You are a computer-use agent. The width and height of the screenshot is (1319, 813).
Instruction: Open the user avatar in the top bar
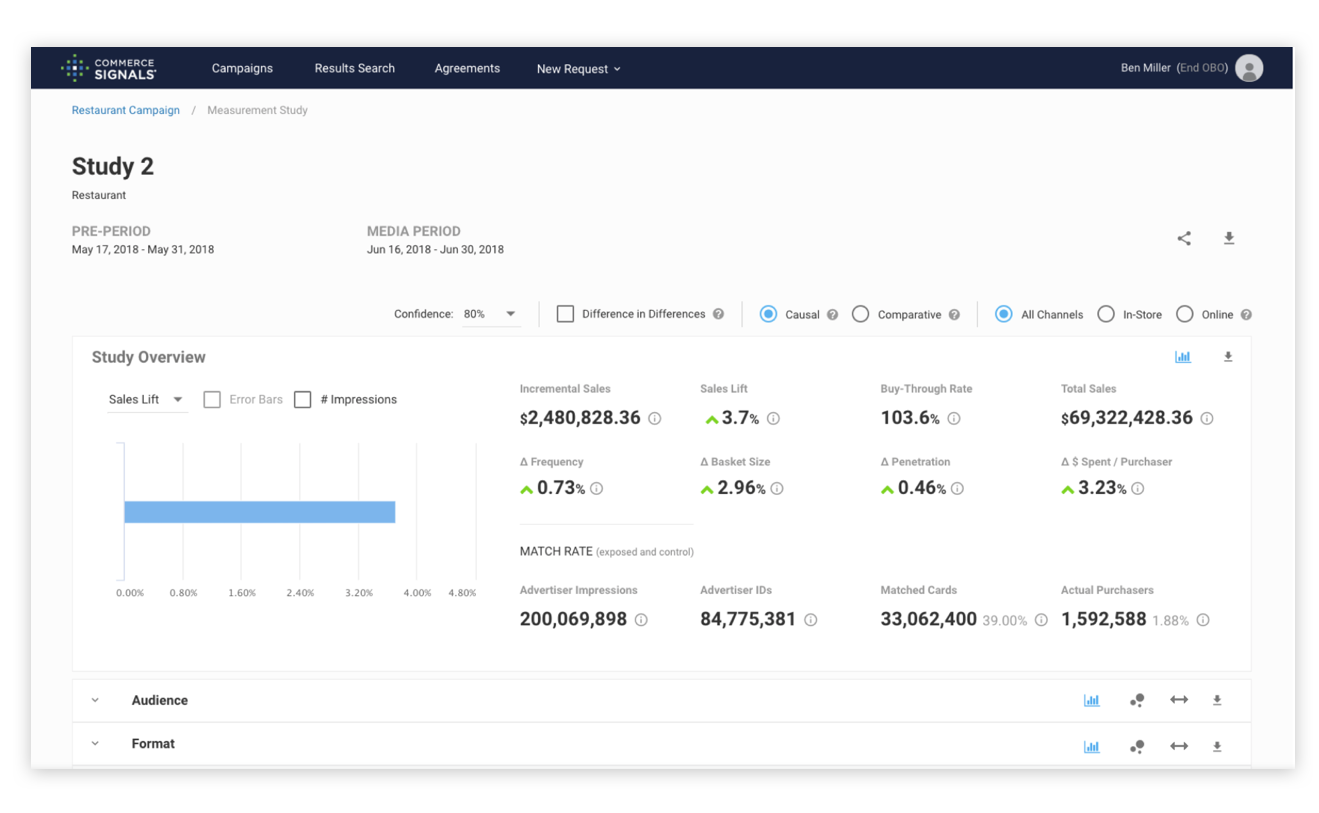click(1249, 68)
